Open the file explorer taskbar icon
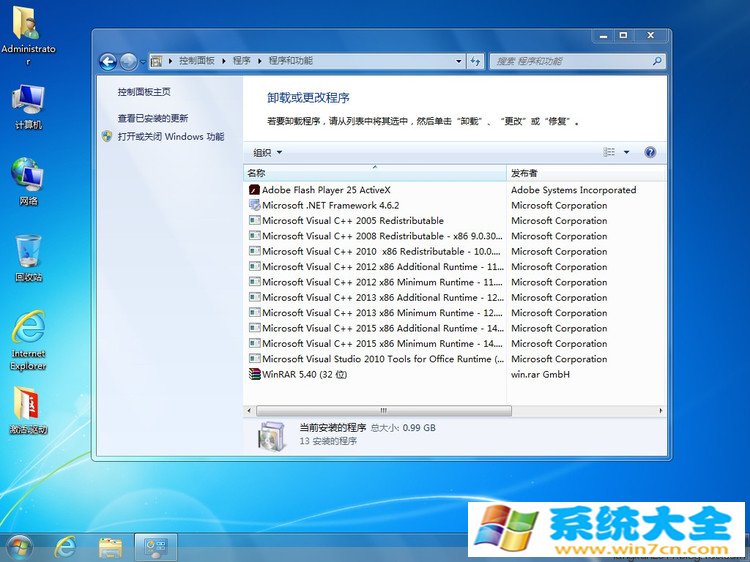Image resolution: width=750 pixels, height=562 pixels. 110,546
